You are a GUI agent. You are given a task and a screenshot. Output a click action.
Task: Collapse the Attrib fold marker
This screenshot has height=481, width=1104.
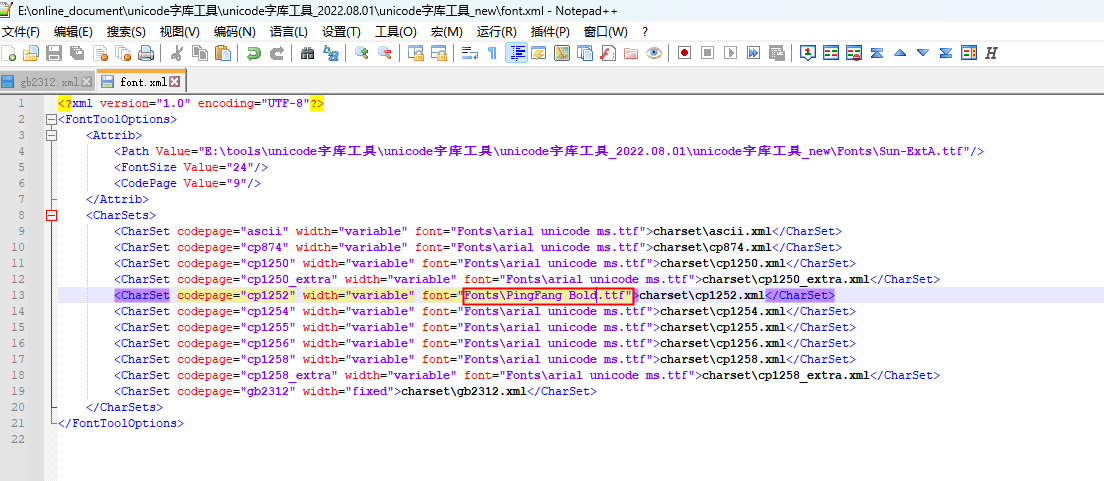[x=51, y=135]
